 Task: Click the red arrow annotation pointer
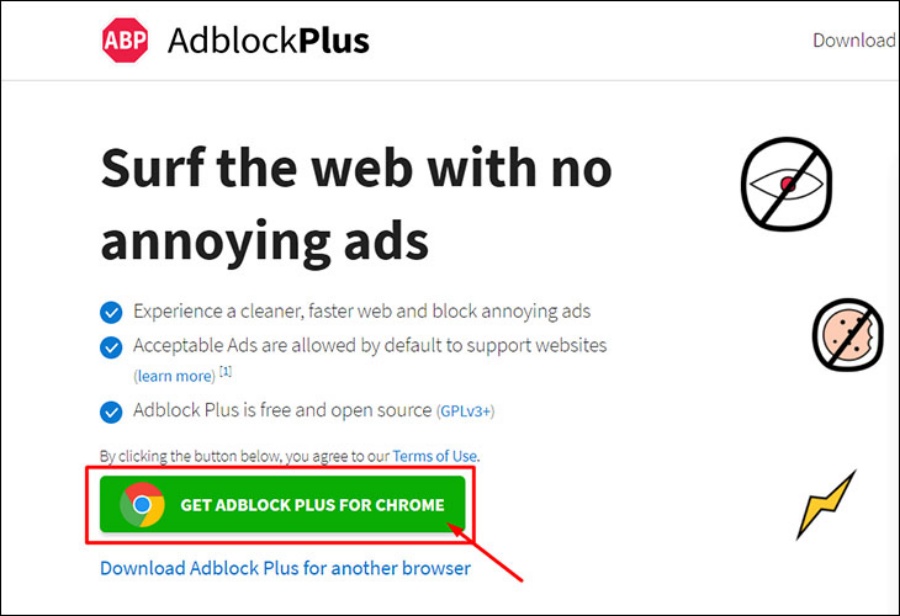point(485,552)
